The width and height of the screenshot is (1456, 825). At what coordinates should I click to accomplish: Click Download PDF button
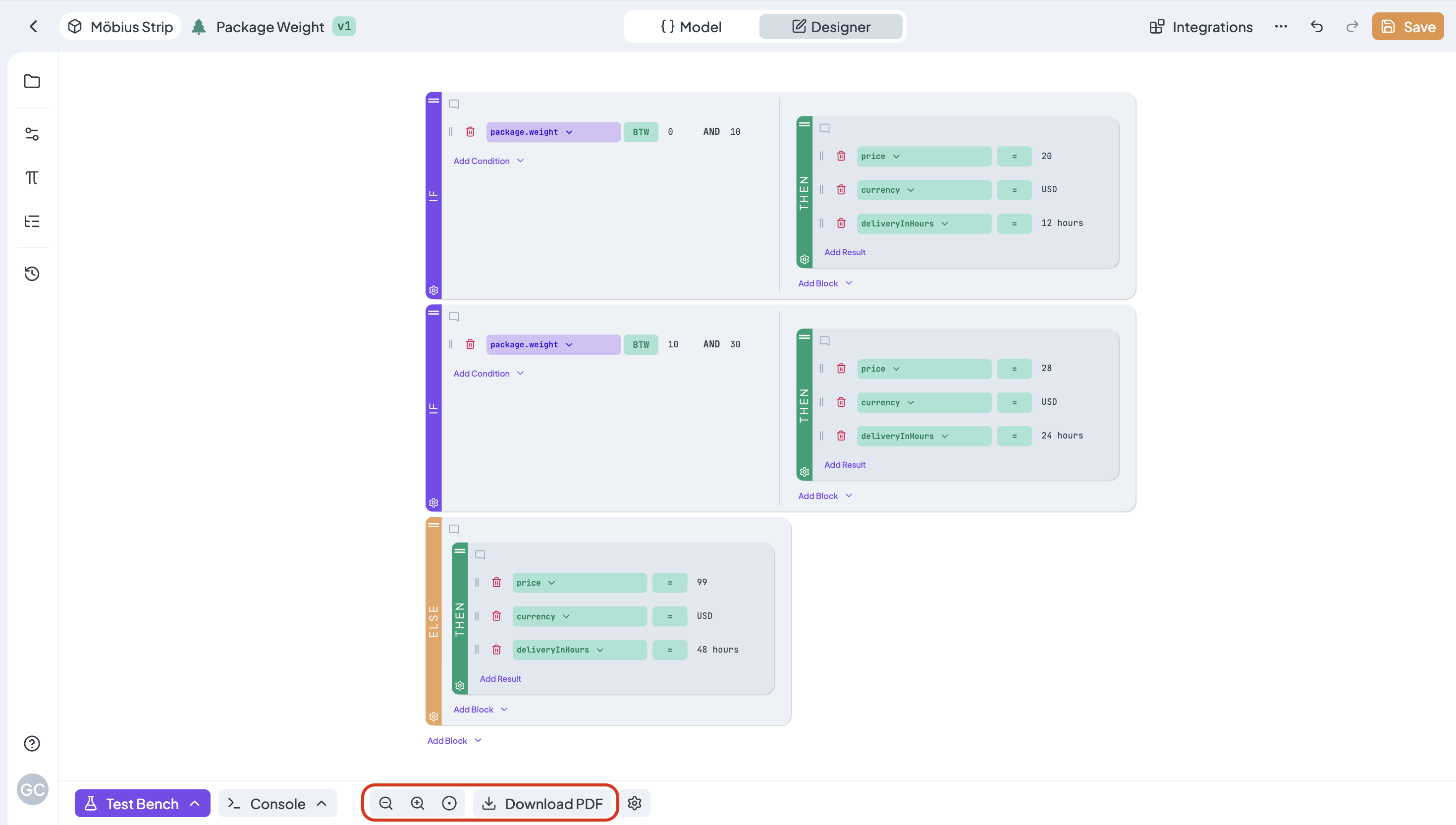(x=542, y=804)
